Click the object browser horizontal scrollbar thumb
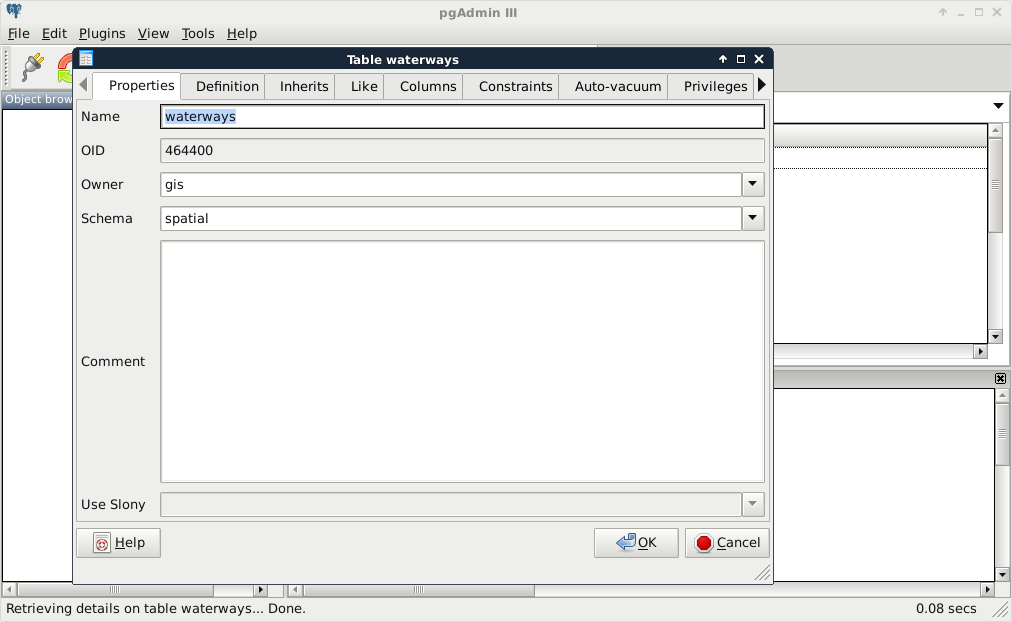The width and height of the screenshot is (1012, 622). tap(116, 590)
